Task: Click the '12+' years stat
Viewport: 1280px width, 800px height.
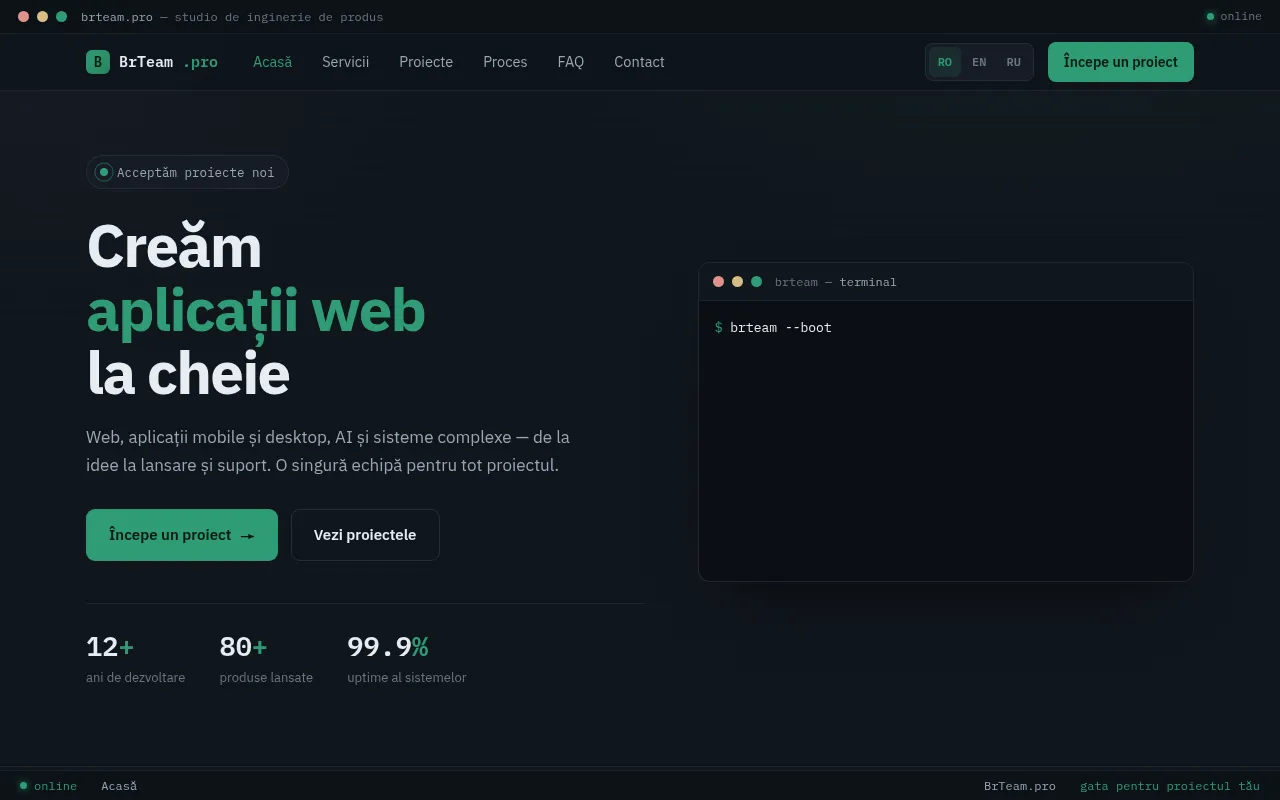Action: (x=110, y=647)
